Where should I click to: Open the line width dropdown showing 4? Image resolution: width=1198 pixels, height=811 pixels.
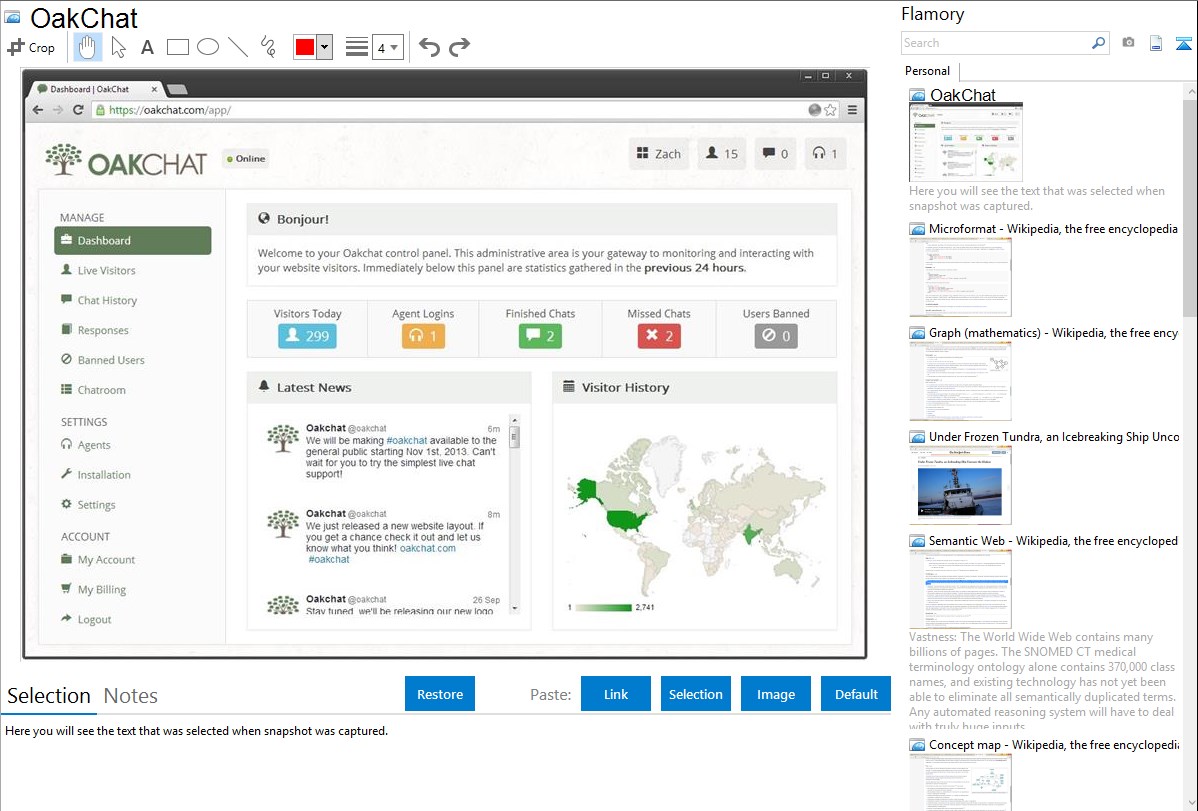(x=387, y=47)
